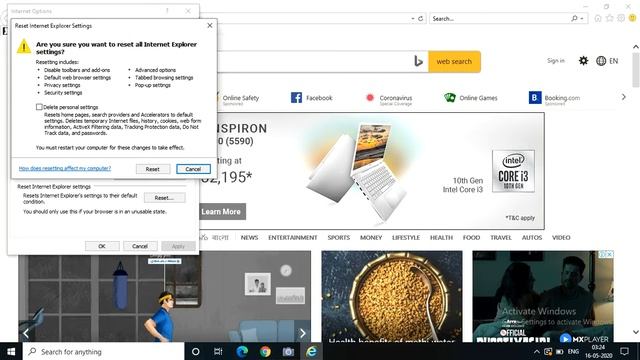This screenshot has width=640, height=360.
Task: Show hidden tray icons arrow
Action: (x=537, y=351)
